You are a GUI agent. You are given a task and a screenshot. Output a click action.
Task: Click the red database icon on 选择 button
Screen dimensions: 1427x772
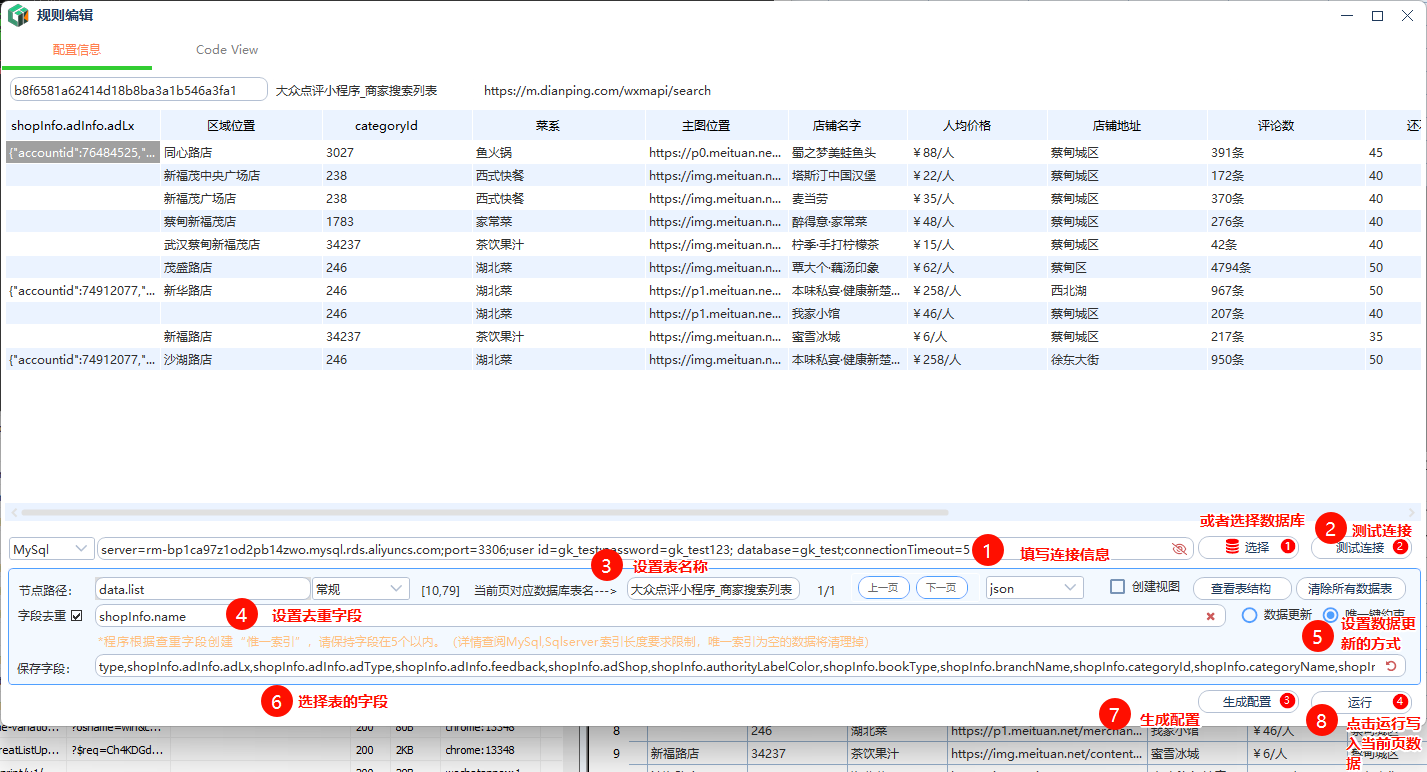[1231, 547]
